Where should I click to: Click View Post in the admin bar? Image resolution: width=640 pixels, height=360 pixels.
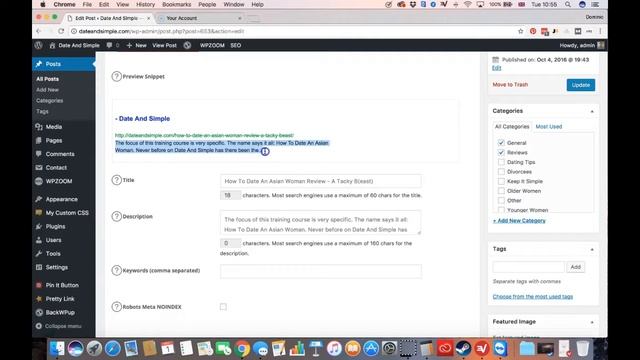164,45
